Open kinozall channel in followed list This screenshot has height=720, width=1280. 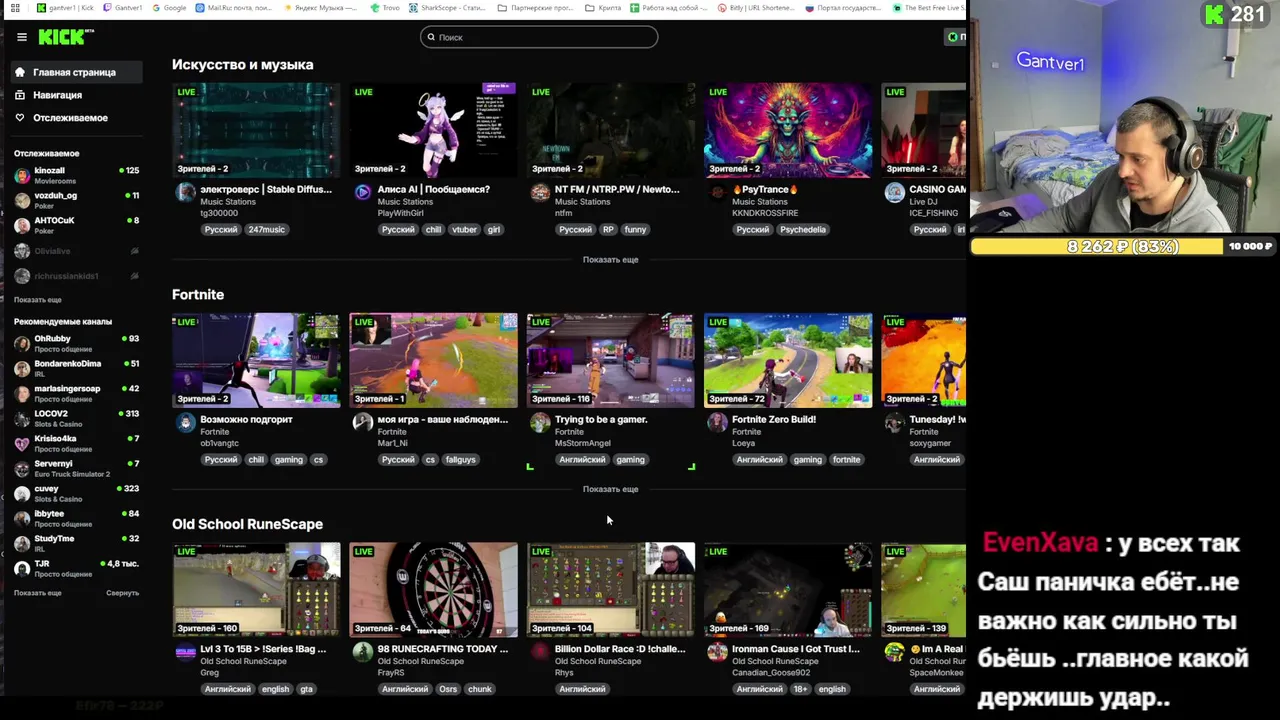click(x=76, y=175)
